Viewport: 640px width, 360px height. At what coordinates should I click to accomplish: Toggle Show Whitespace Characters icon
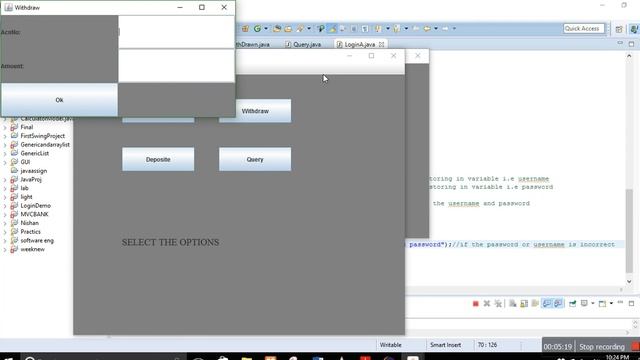click(365, 29)
